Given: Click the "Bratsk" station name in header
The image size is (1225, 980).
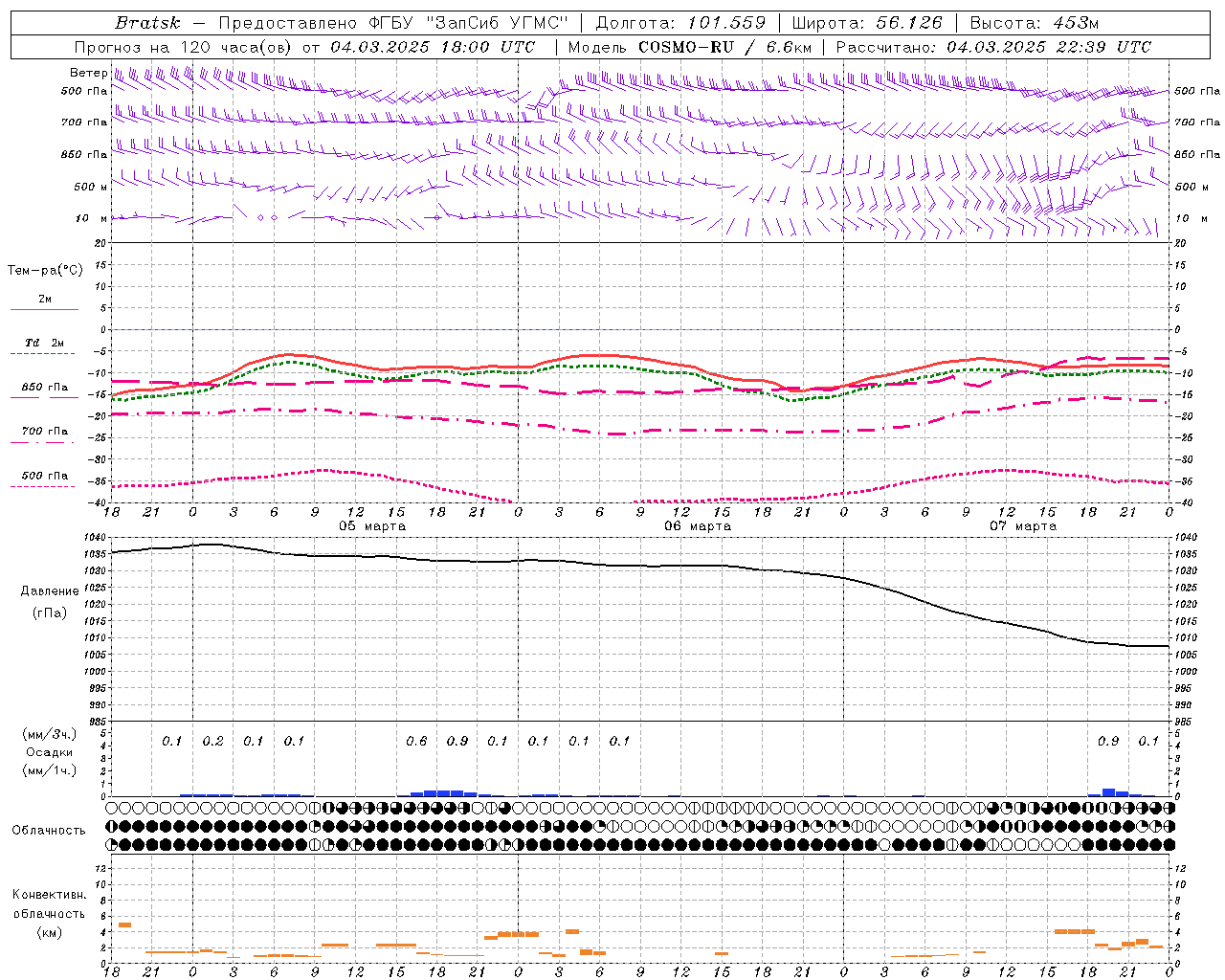Looking at the screenshot, I should (x=147, y=23).
